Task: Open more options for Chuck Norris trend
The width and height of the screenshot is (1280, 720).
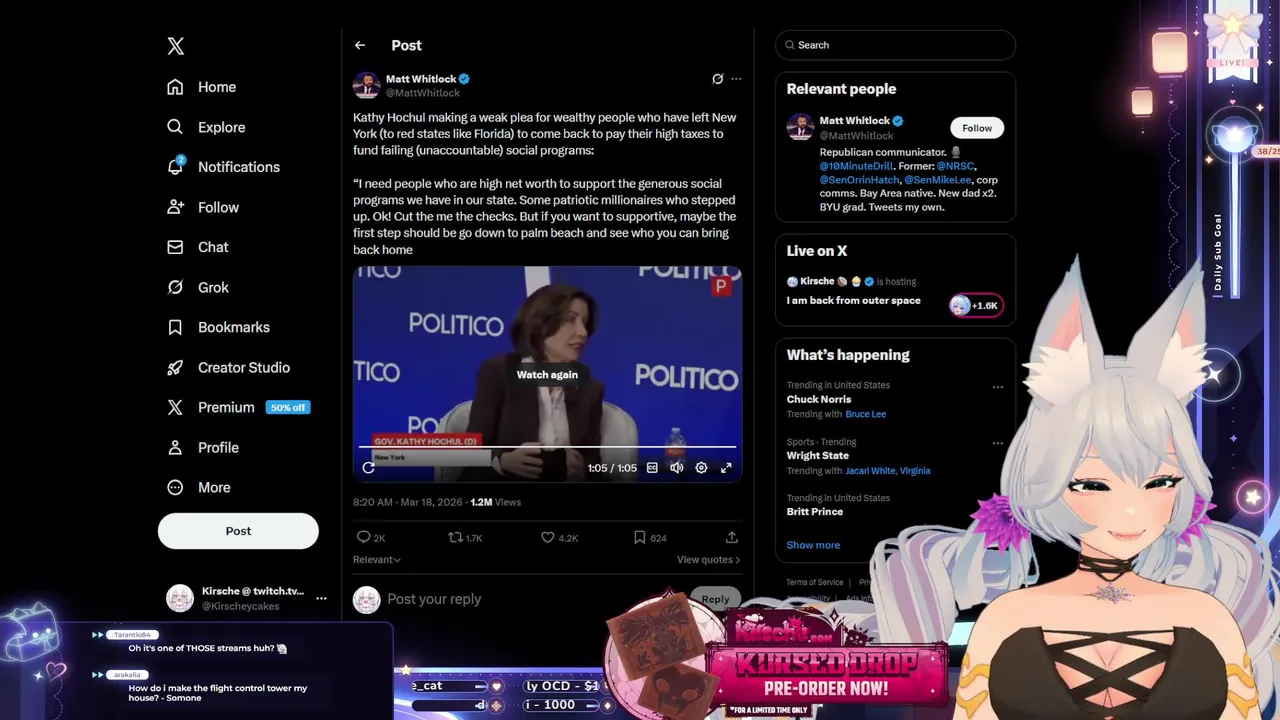Action: 997,387
